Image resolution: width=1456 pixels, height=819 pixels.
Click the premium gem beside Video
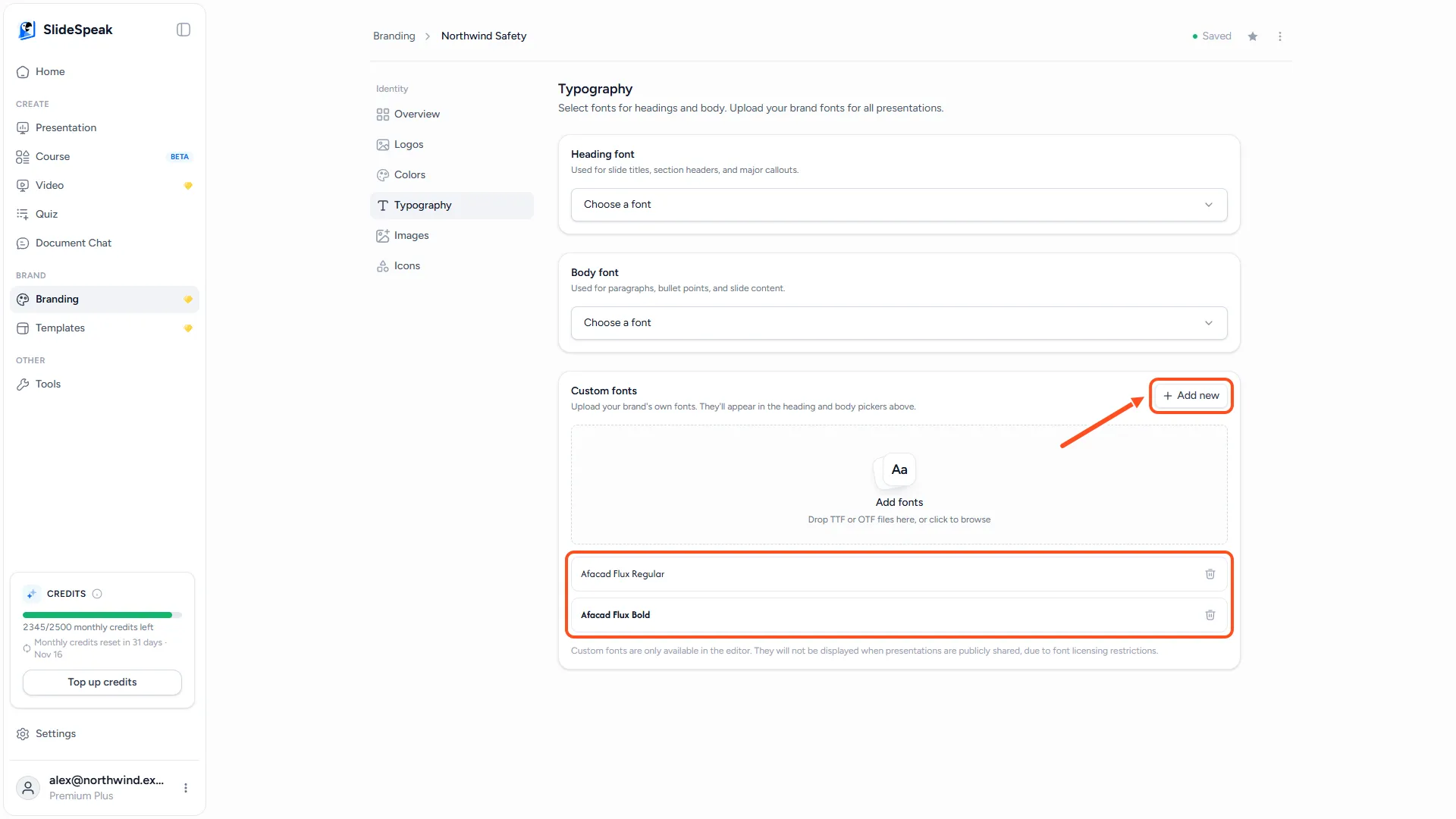click(x=188, y=186)
